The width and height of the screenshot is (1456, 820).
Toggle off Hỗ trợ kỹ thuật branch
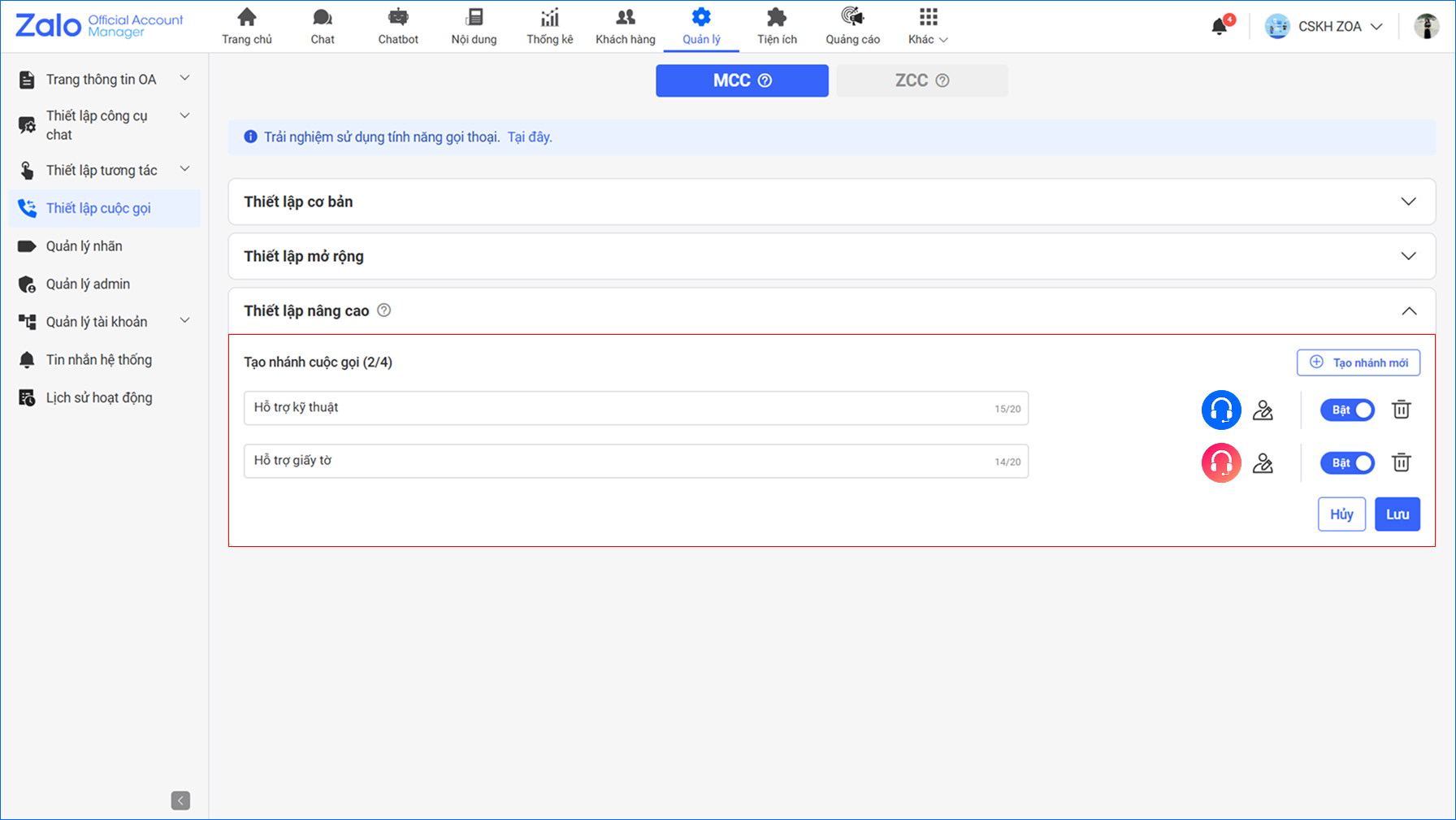(1348, 410)
